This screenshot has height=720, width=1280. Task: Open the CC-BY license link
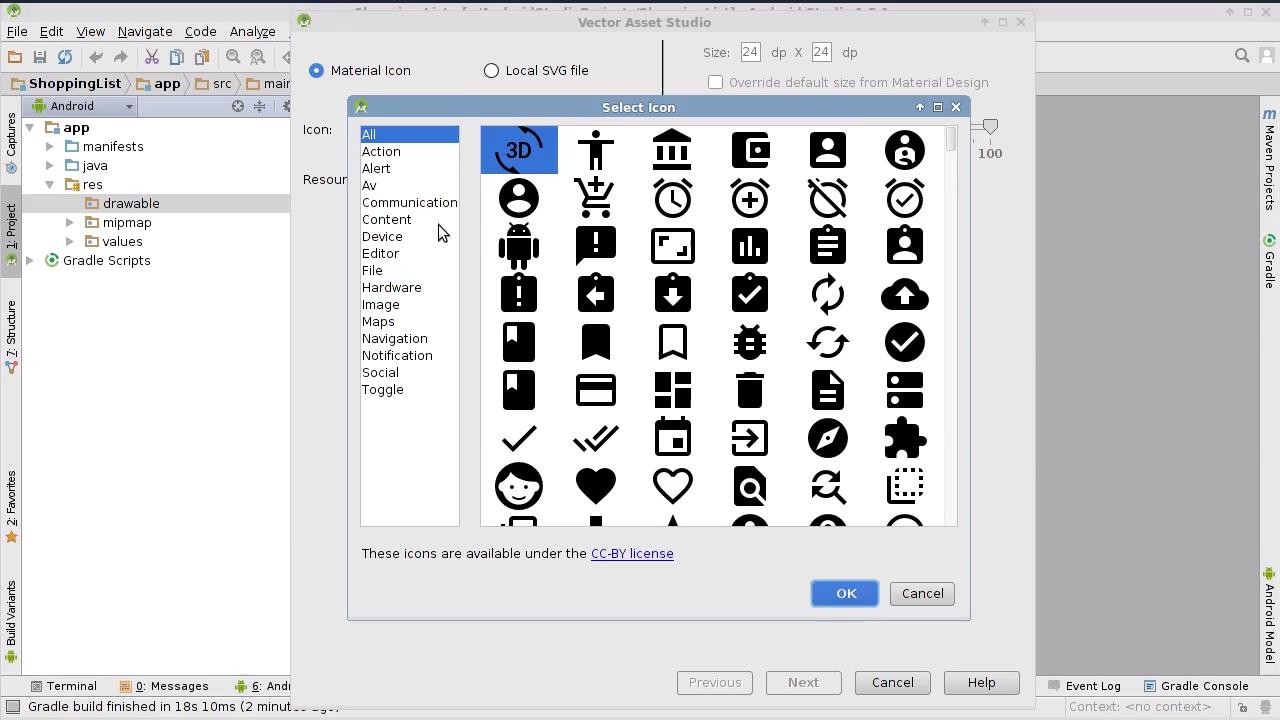pos(632,553)
